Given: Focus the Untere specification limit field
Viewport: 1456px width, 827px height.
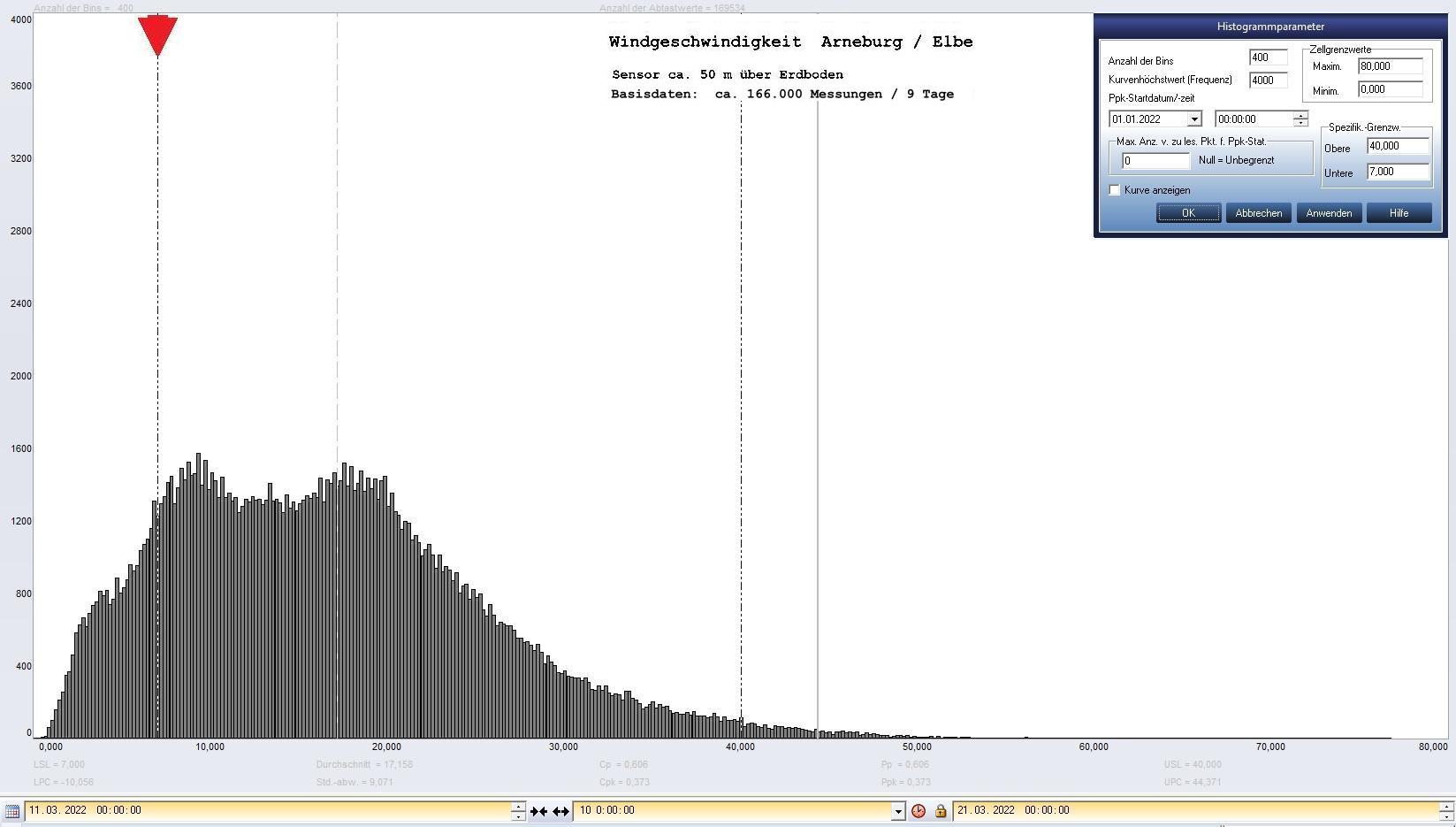Looking at the screenshot, I should point(1397,172).
